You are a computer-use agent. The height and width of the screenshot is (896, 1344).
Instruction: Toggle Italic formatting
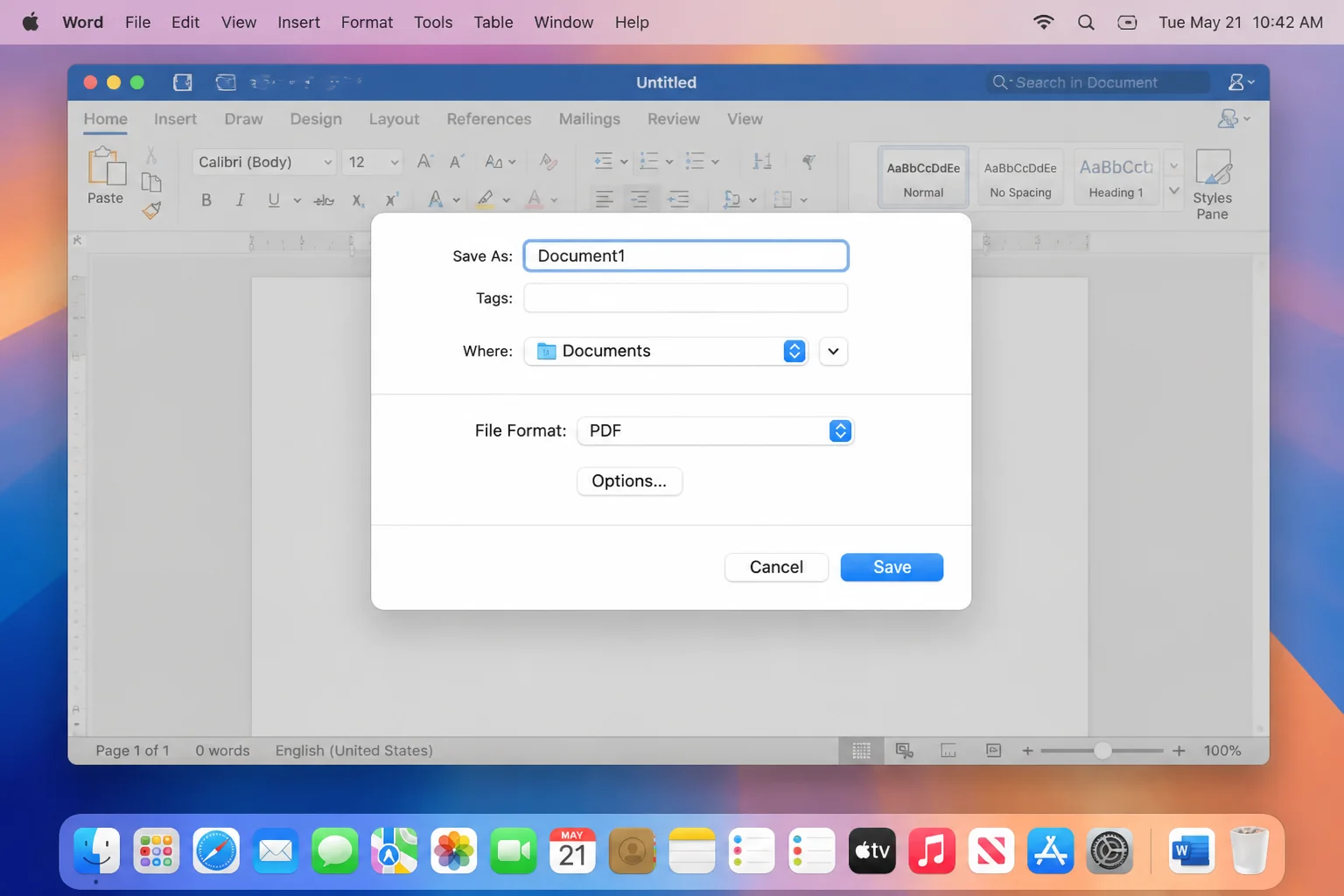click(240, 199)
